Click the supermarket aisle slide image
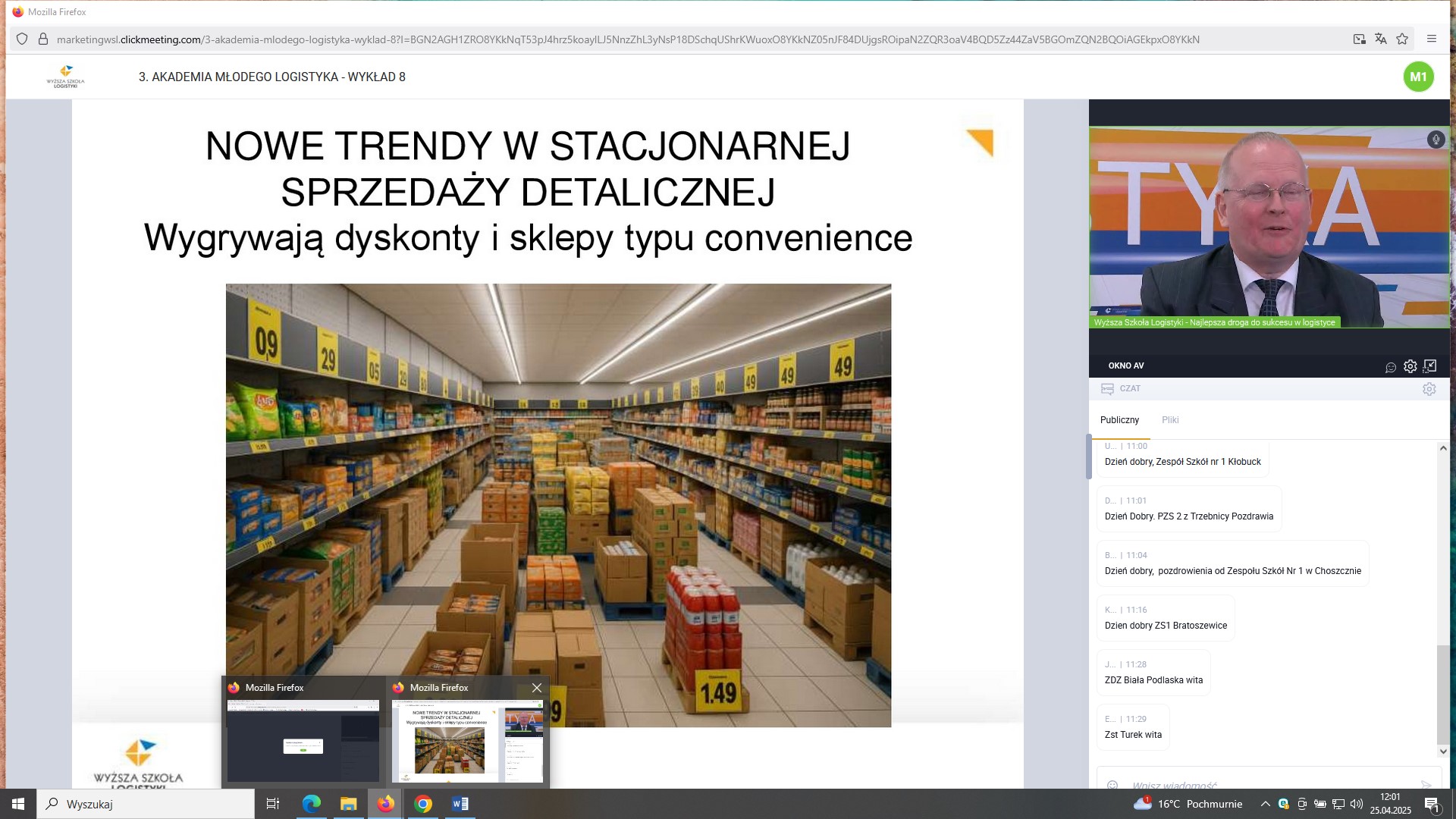Screen dimensions: 1456x819 558,505
